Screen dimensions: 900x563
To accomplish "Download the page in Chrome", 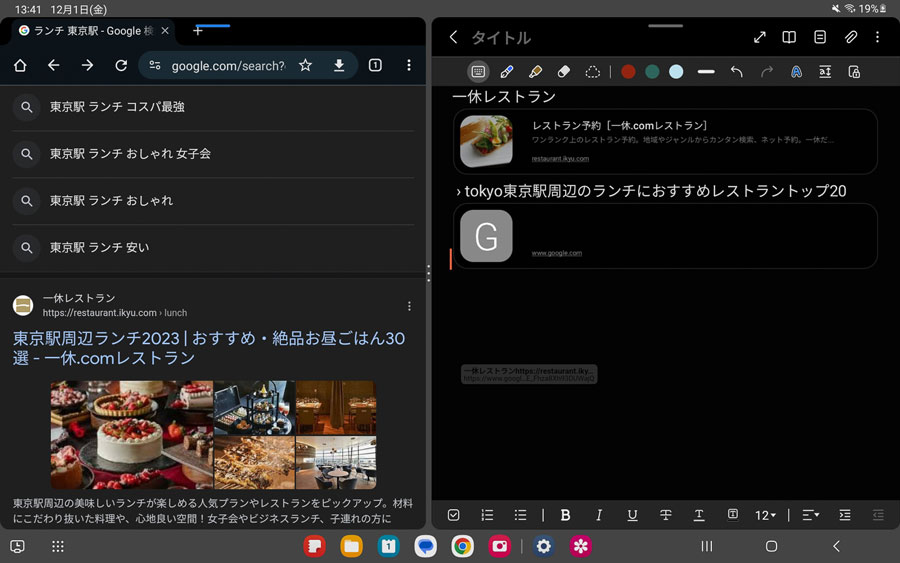I will pyautogui.click(x=339, y=65).
